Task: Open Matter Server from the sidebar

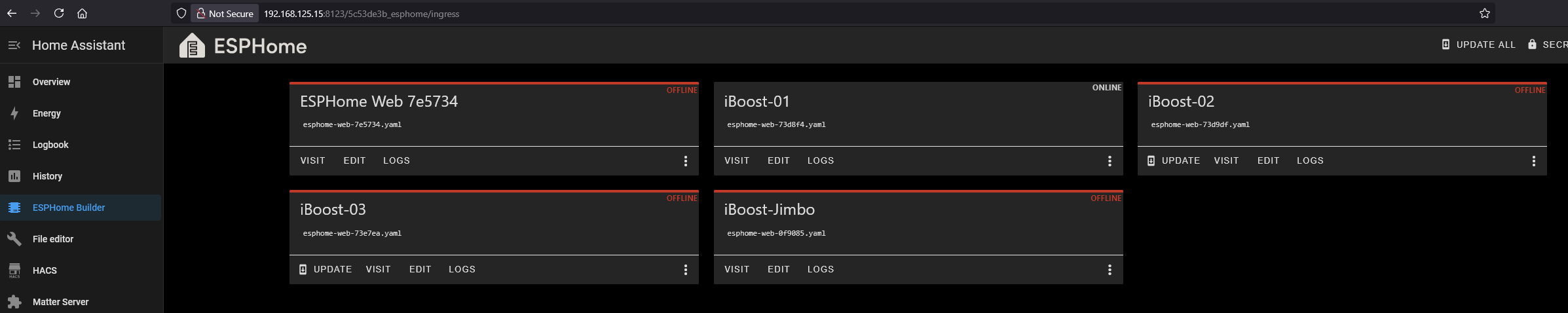Action: coord(81,302)
